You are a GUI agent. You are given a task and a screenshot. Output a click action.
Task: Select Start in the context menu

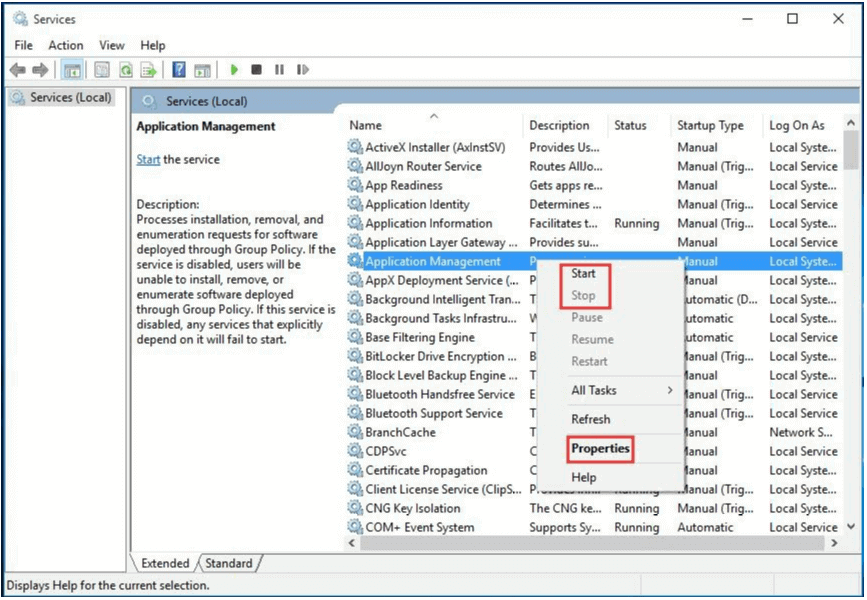click(x=583, y=273)
